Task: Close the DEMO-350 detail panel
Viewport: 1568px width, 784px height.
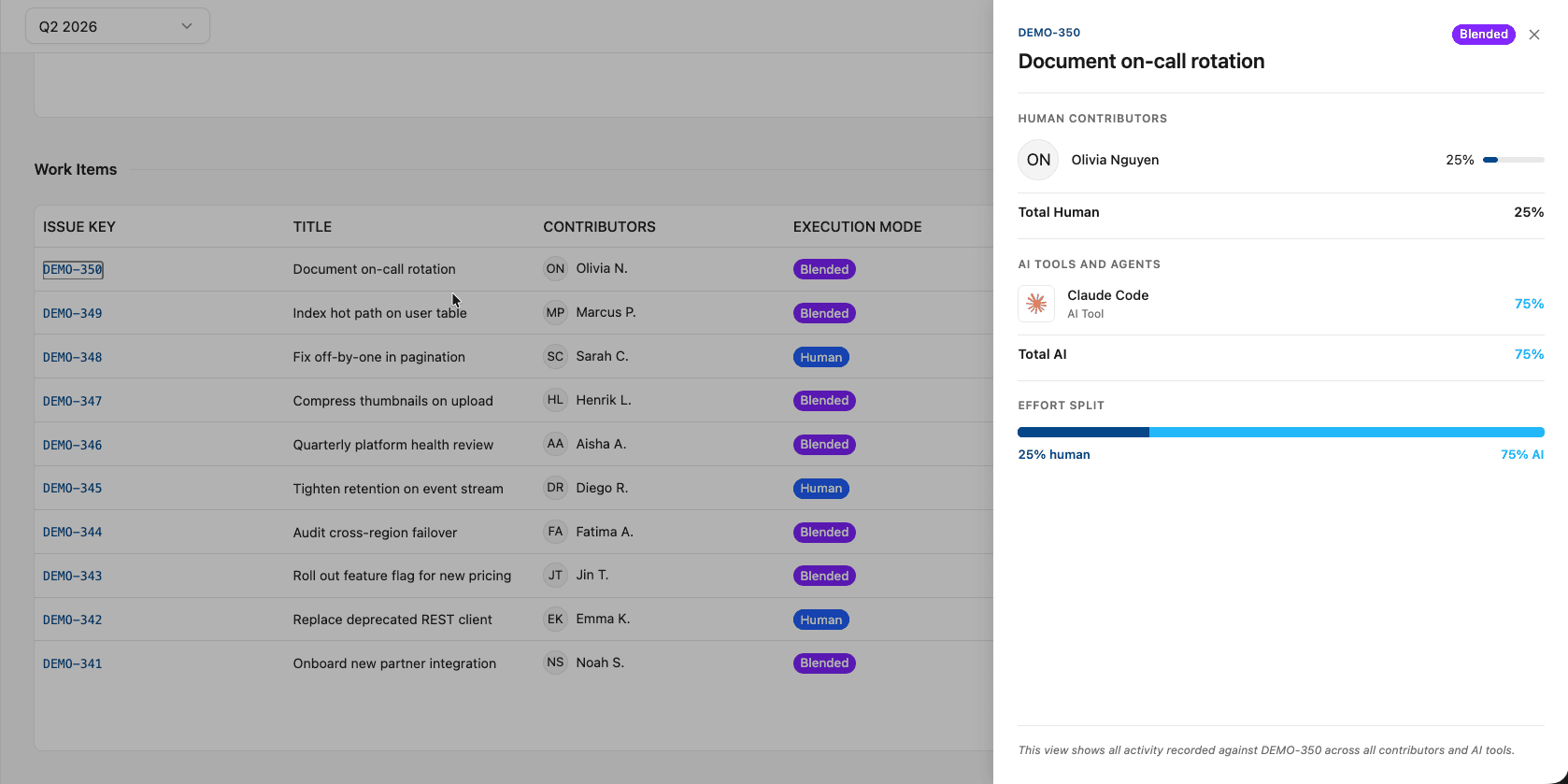Action: pos(1534,35)
